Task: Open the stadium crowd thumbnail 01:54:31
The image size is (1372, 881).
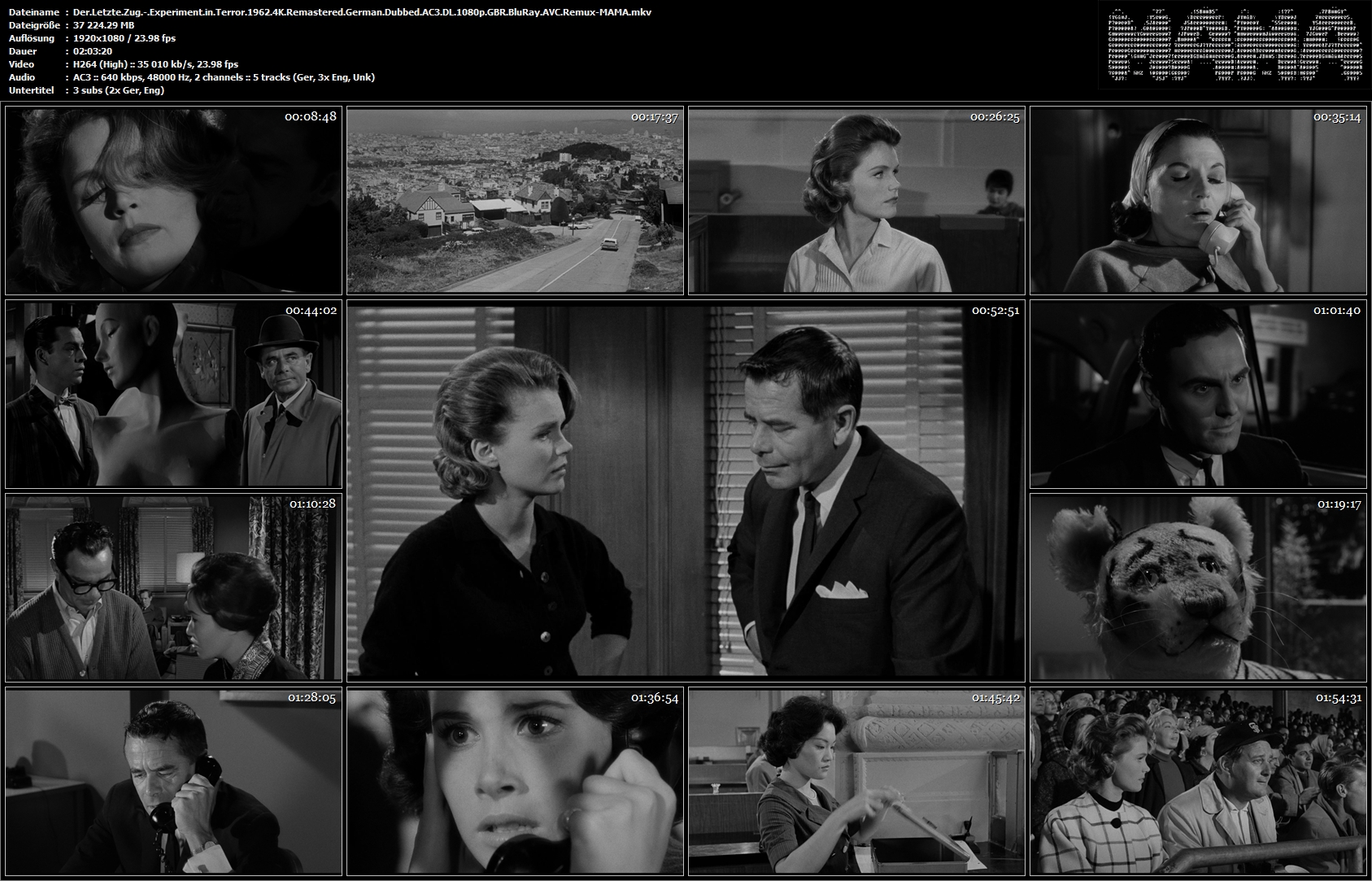Action: (x=1198, y=781)
